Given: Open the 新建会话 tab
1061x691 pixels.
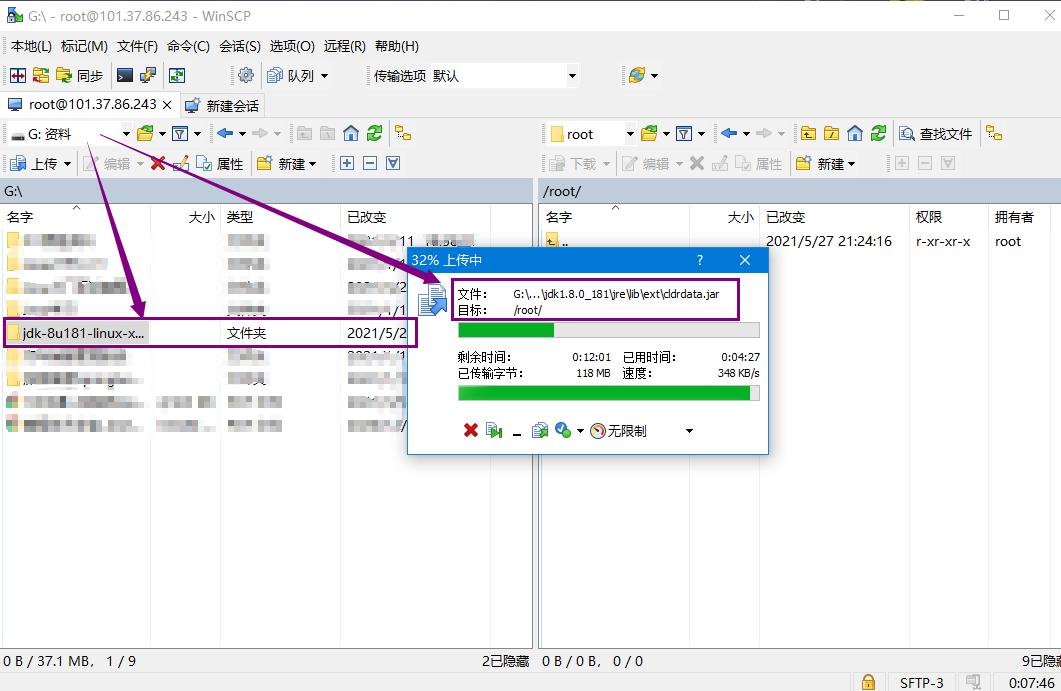Looking at the screenshot, I should pyautogui.click(x=222, y=106).
